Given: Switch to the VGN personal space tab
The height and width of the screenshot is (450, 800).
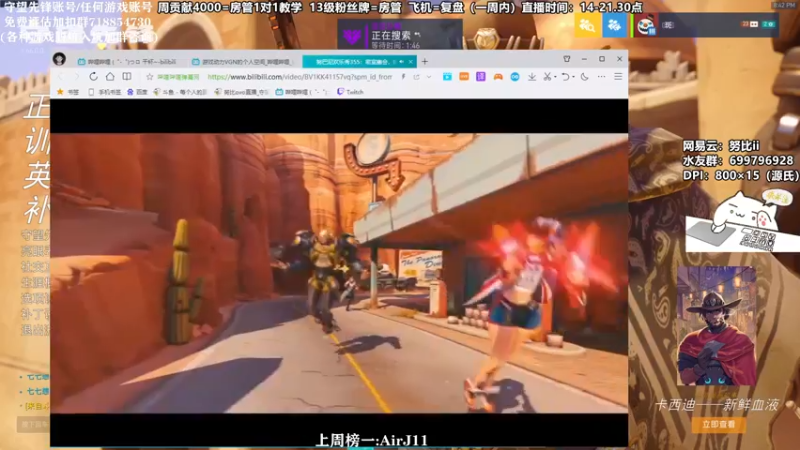Looking at the screenshot, I should point(244,62).
